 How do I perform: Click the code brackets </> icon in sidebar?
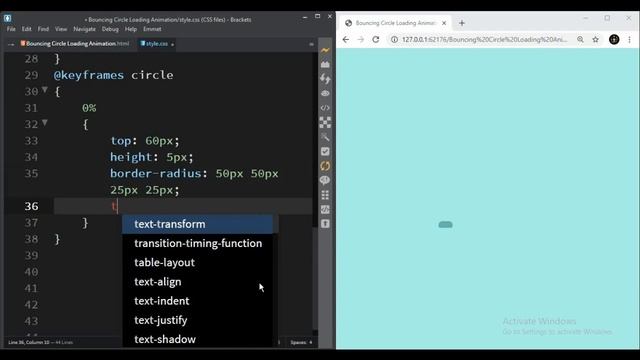tap(325, 108)
